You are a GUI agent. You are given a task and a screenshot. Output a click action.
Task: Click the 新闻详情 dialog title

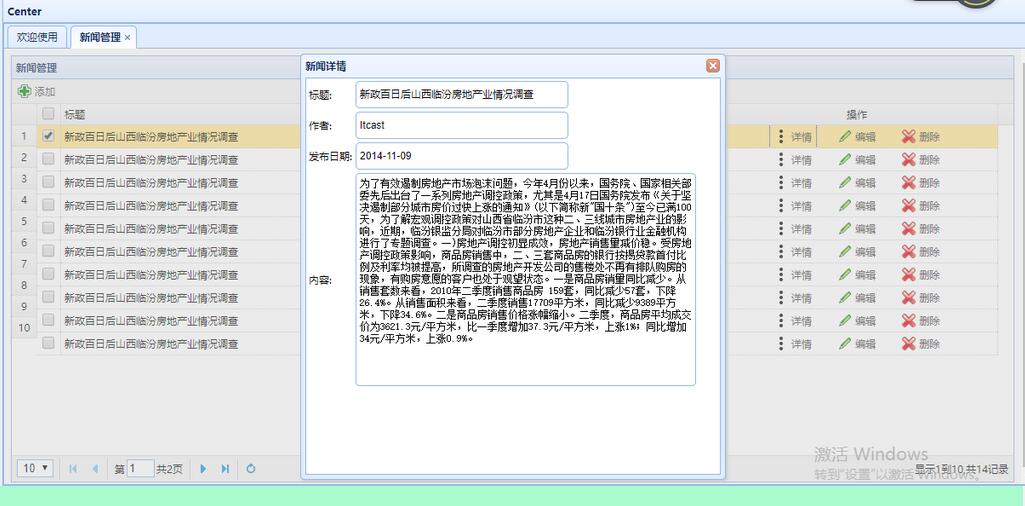tap(326, 66)
